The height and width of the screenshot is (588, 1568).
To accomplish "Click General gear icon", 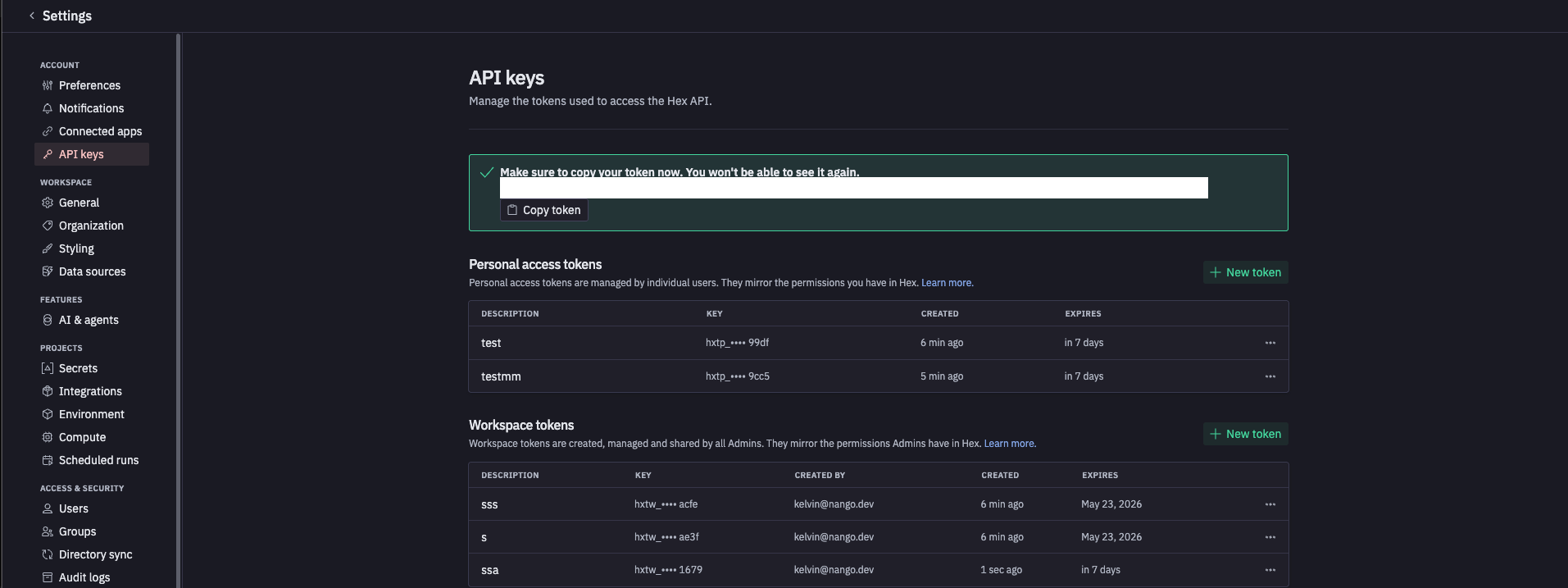I will [48, 203].
